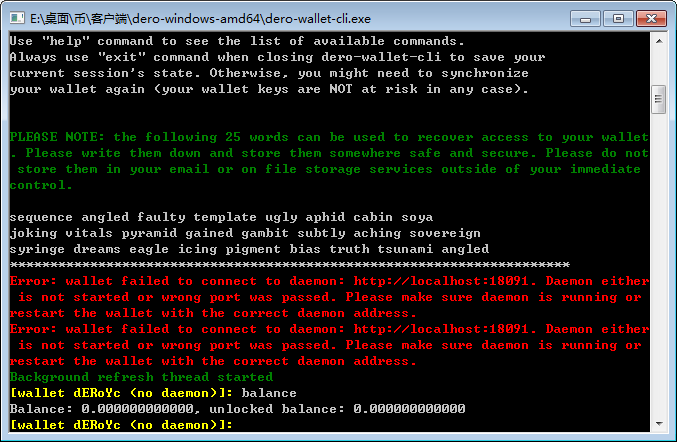
Task: Click the scrollbar track above the thumb
Action: (x=659, y=67)
